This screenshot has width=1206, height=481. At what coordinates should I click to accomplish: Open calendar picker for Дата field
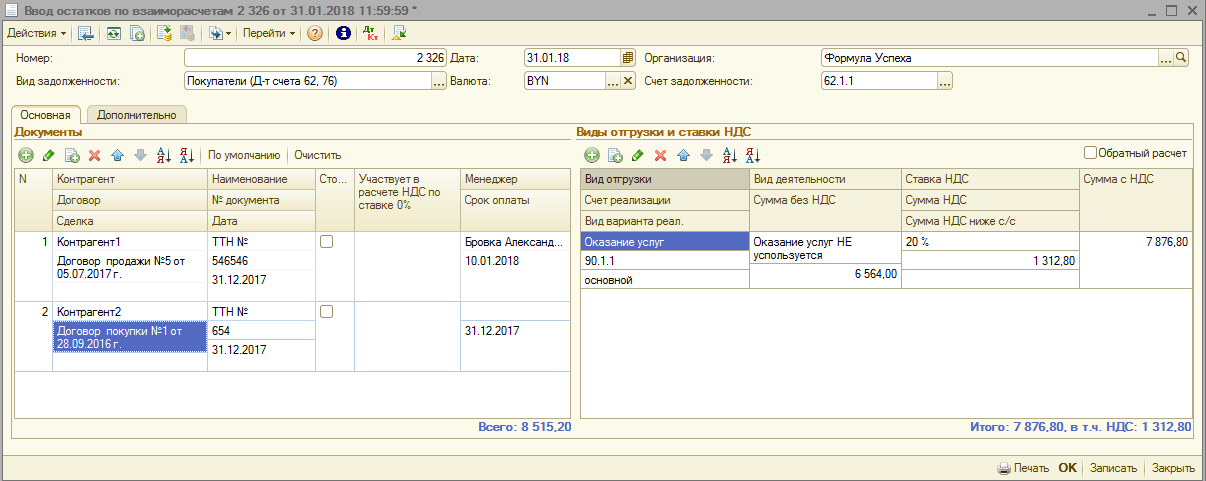pos(628,58)
